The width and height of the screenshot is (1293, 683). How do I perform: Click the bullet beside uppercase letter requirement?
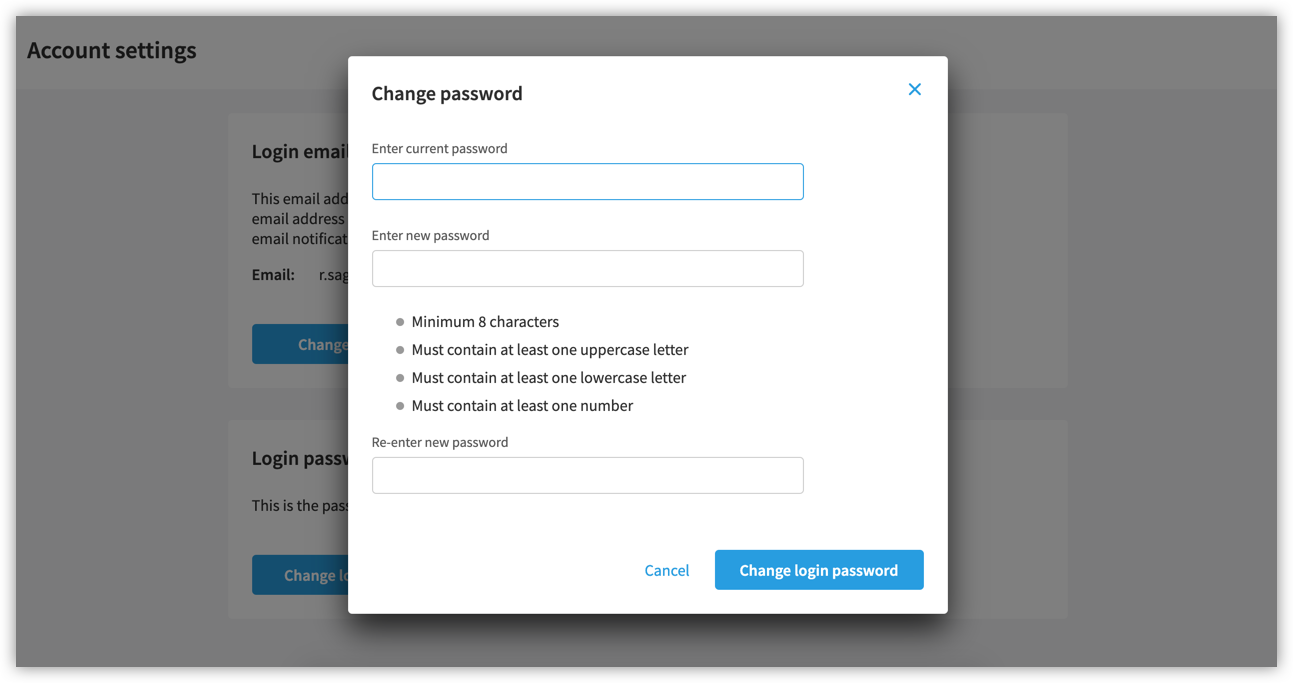(399, 350)
